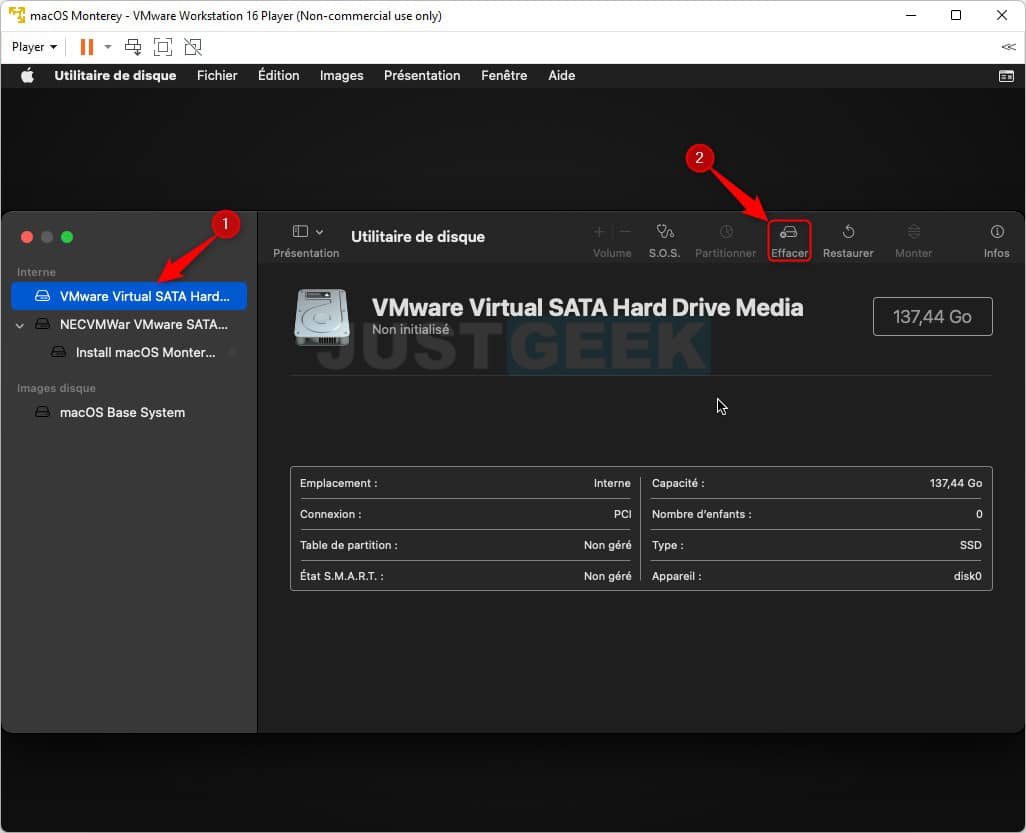
Task: Click the large hard drive image
Action: point(321,317)
